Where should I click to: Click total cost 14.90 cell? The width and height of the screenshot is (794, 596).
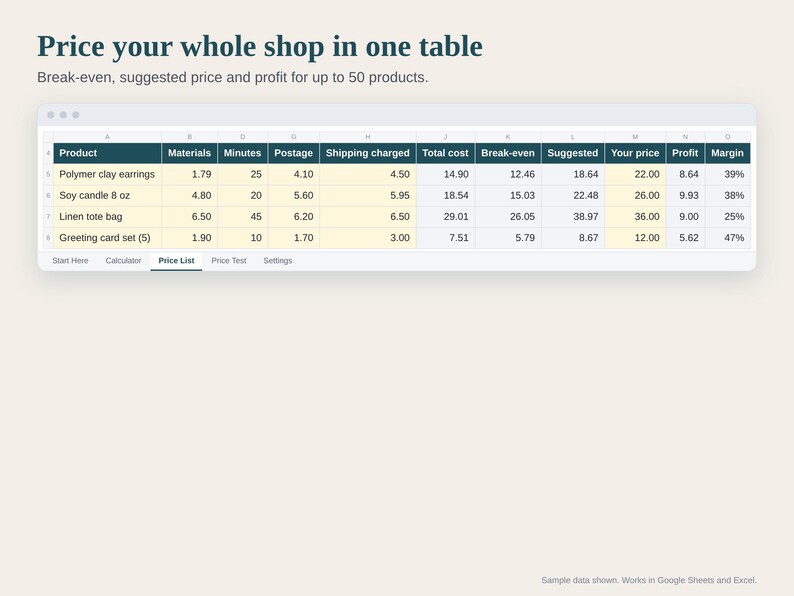tap(446, 174)
